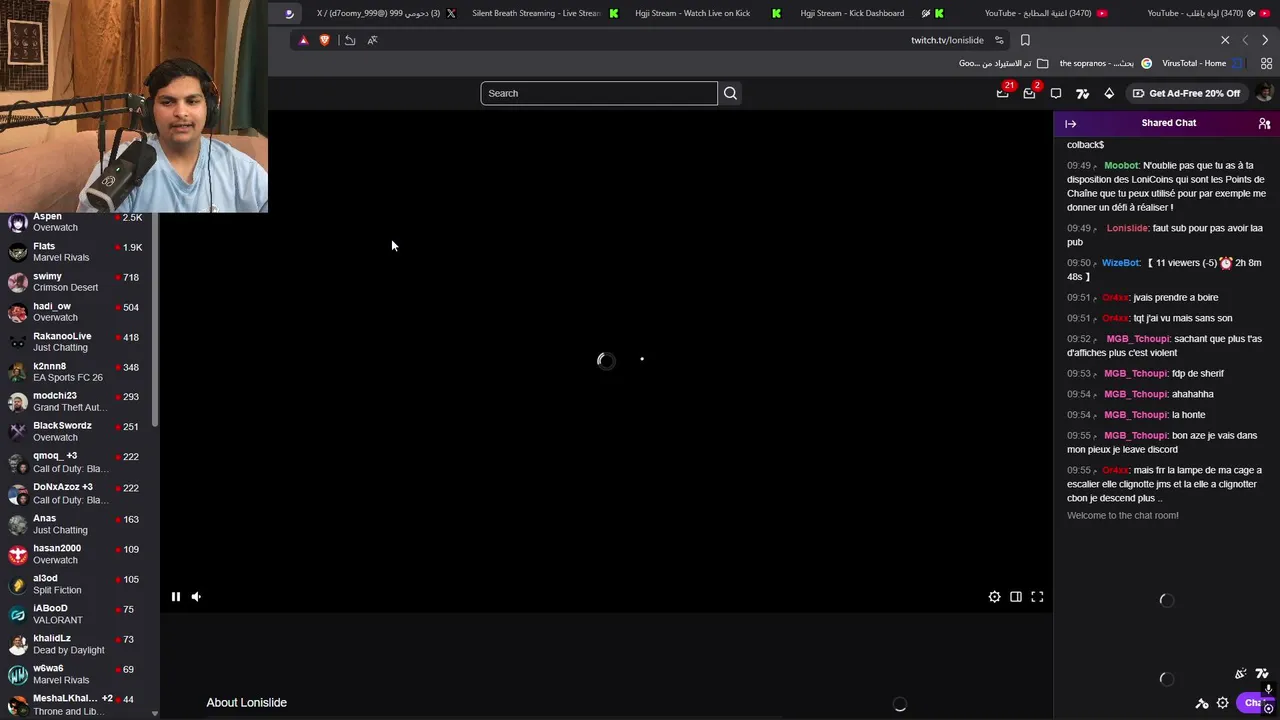Open hasan2000 Overwatch channel
Screen dimensions: 1280x720
click(x=78, y=554)
